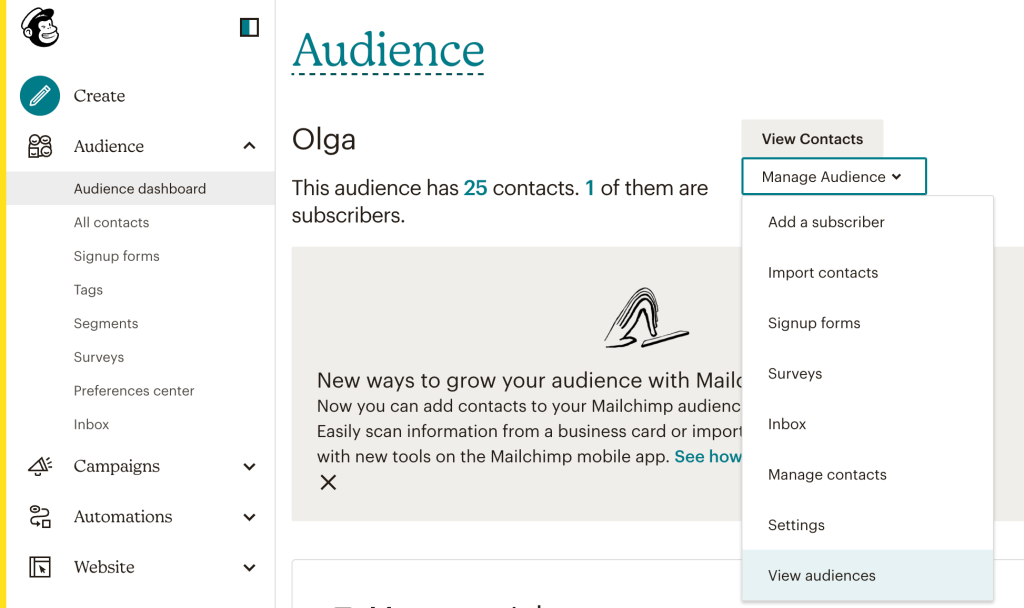The image size is (1024, 608).
Task: Go to Tags in the sidebar
Action: (86, 290)
